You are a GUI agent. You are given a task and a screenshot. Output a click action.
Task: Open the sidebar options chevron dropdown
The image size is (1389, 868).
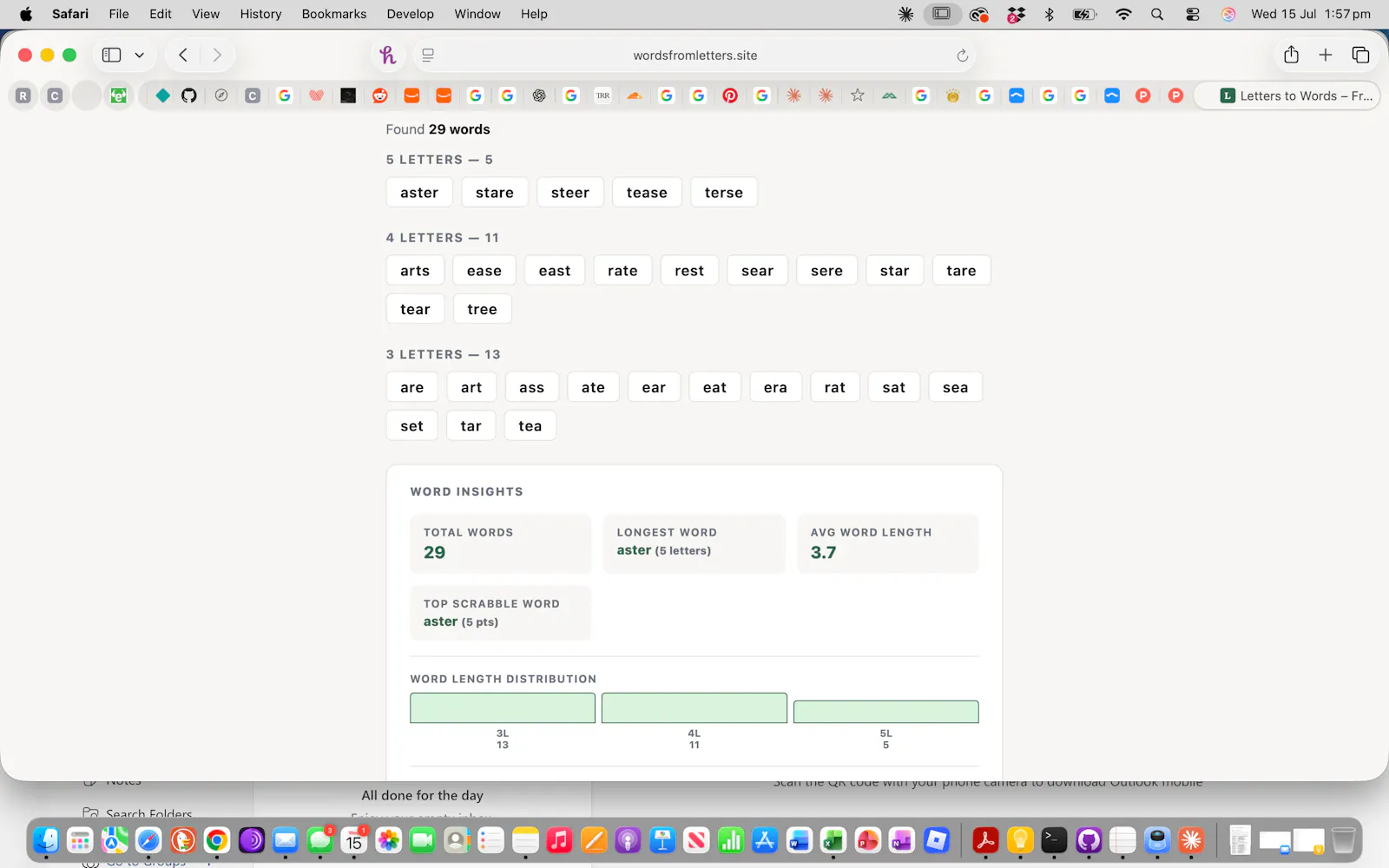pyautogui.click(x=139, y=55)
